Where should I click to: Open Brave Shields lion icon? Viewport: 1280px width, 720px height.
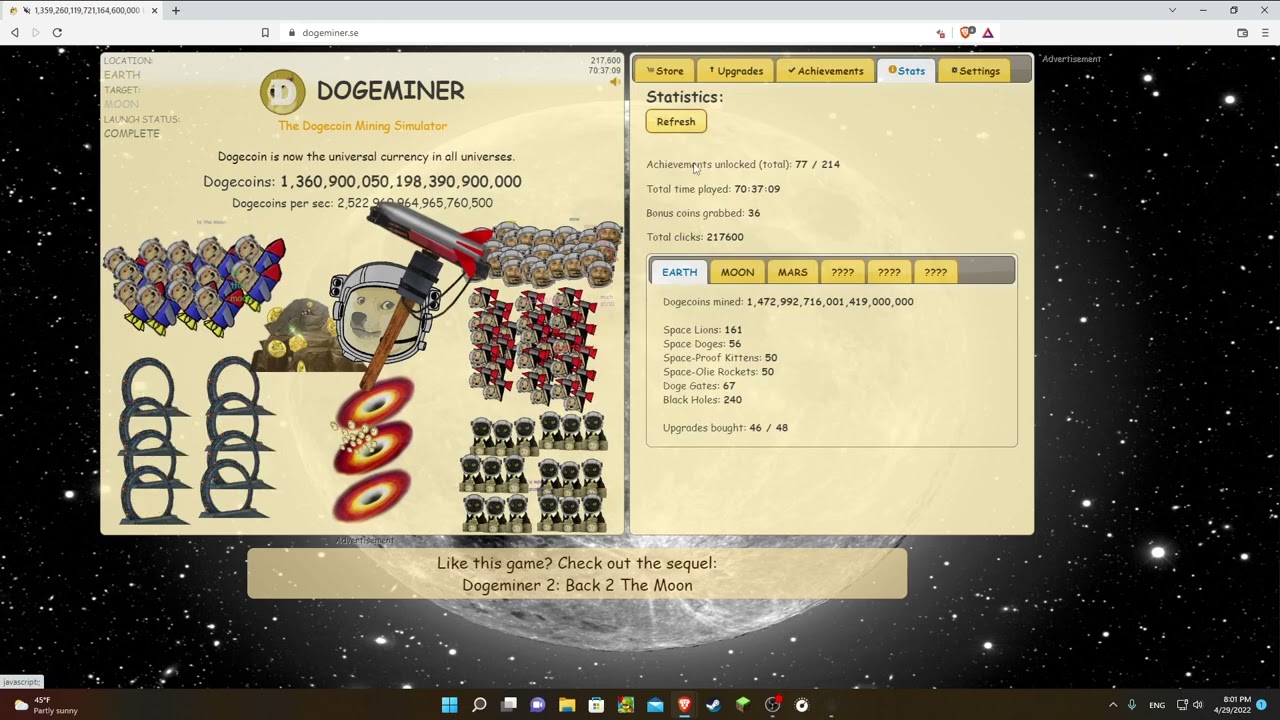pyautogui.click(x=966, y=32)
